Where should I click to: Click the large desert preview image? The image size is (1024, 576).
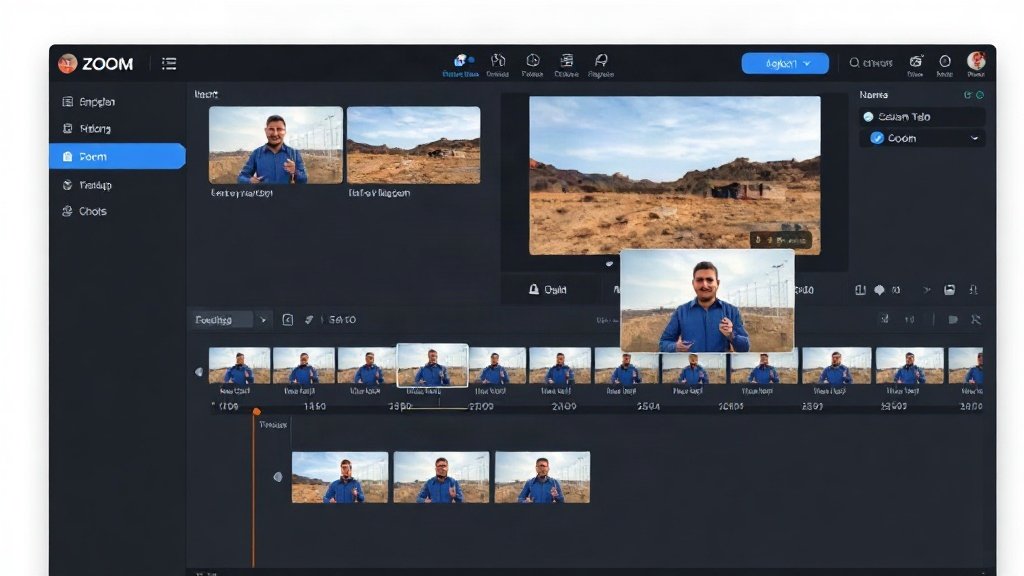pos(675,174)
